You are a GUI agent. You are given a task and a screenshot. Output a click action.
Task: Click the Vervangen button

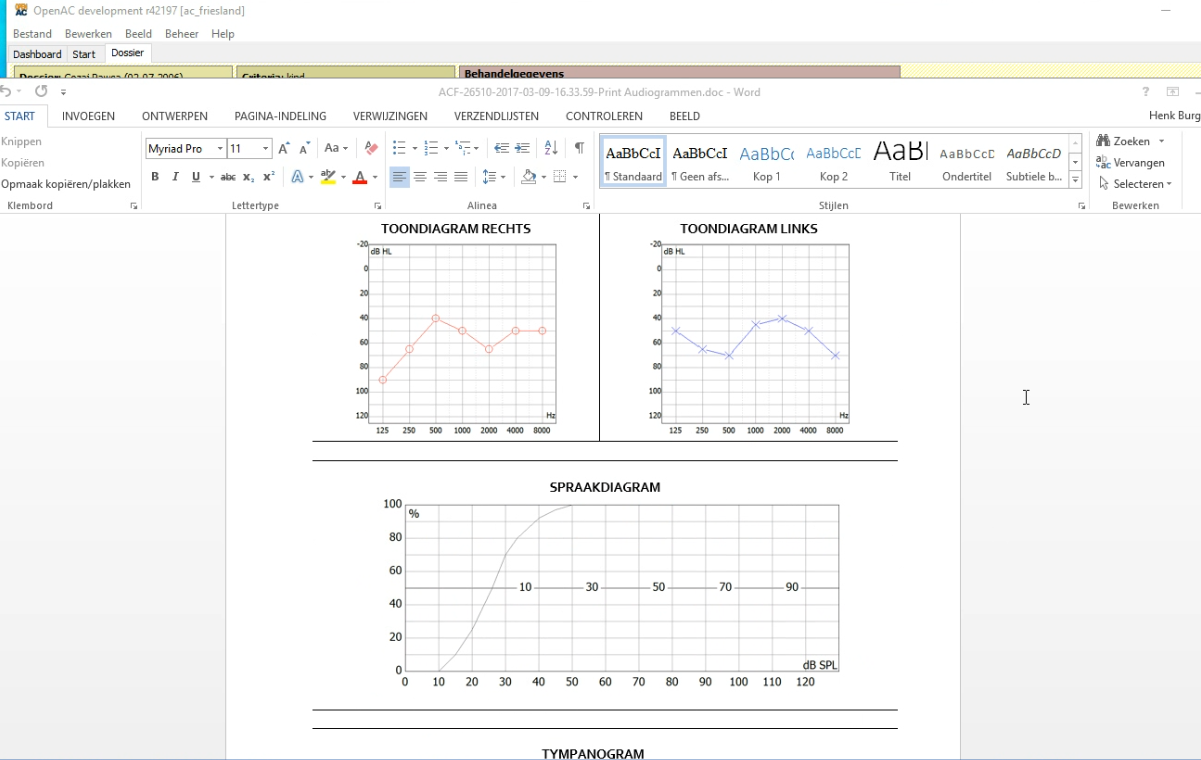pos(1131,163)
